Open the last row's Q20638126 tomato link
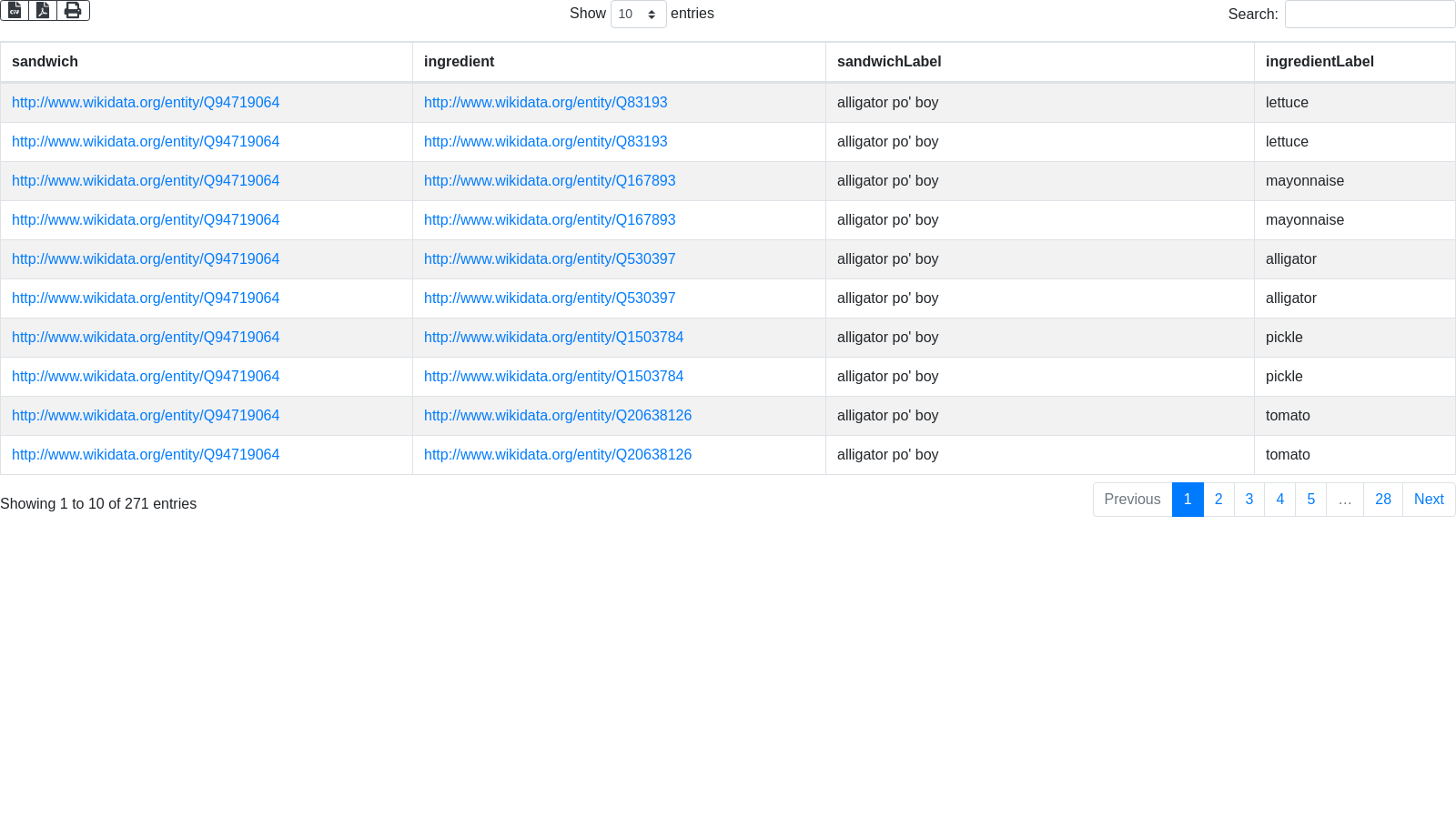The width and height of the screenshot is (1456, 819). (x=557, y=455)
